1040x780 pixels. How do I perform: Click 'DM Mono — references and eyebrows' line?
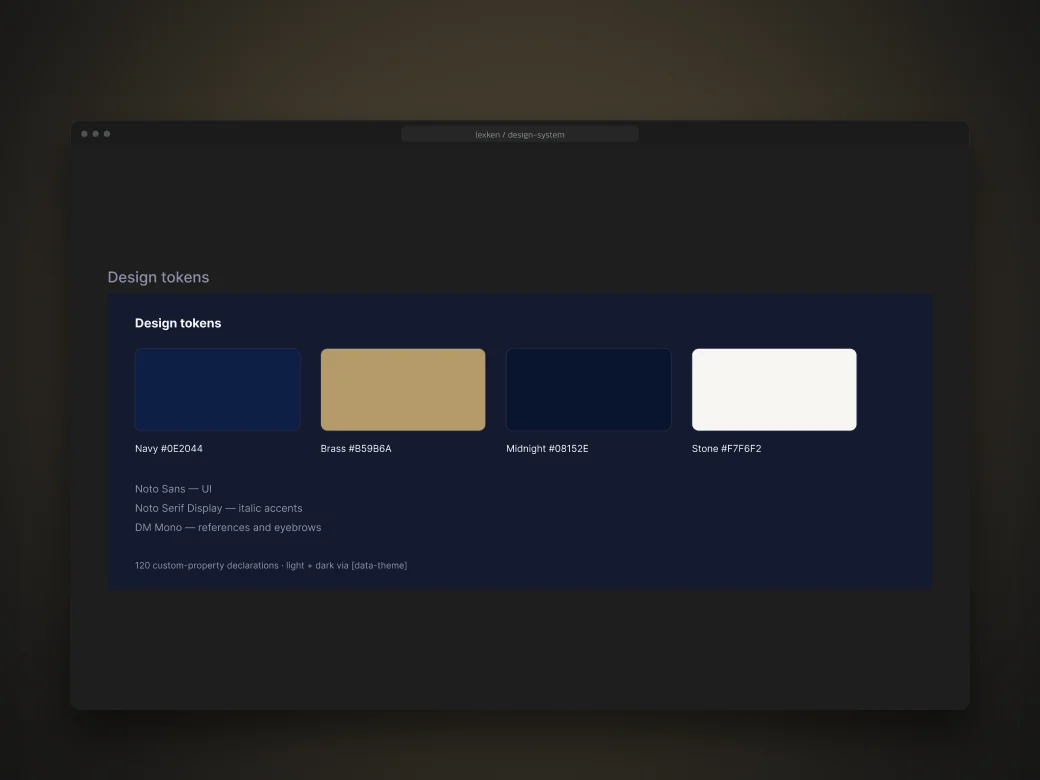[228, 527]
